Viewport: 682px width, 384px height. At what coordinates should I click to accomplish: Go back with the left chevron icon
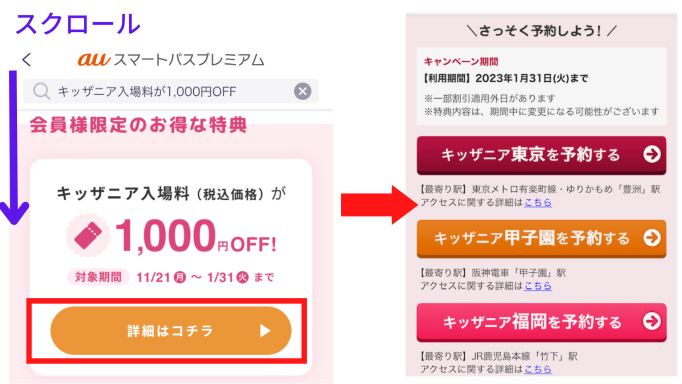(x=27, y=60)
